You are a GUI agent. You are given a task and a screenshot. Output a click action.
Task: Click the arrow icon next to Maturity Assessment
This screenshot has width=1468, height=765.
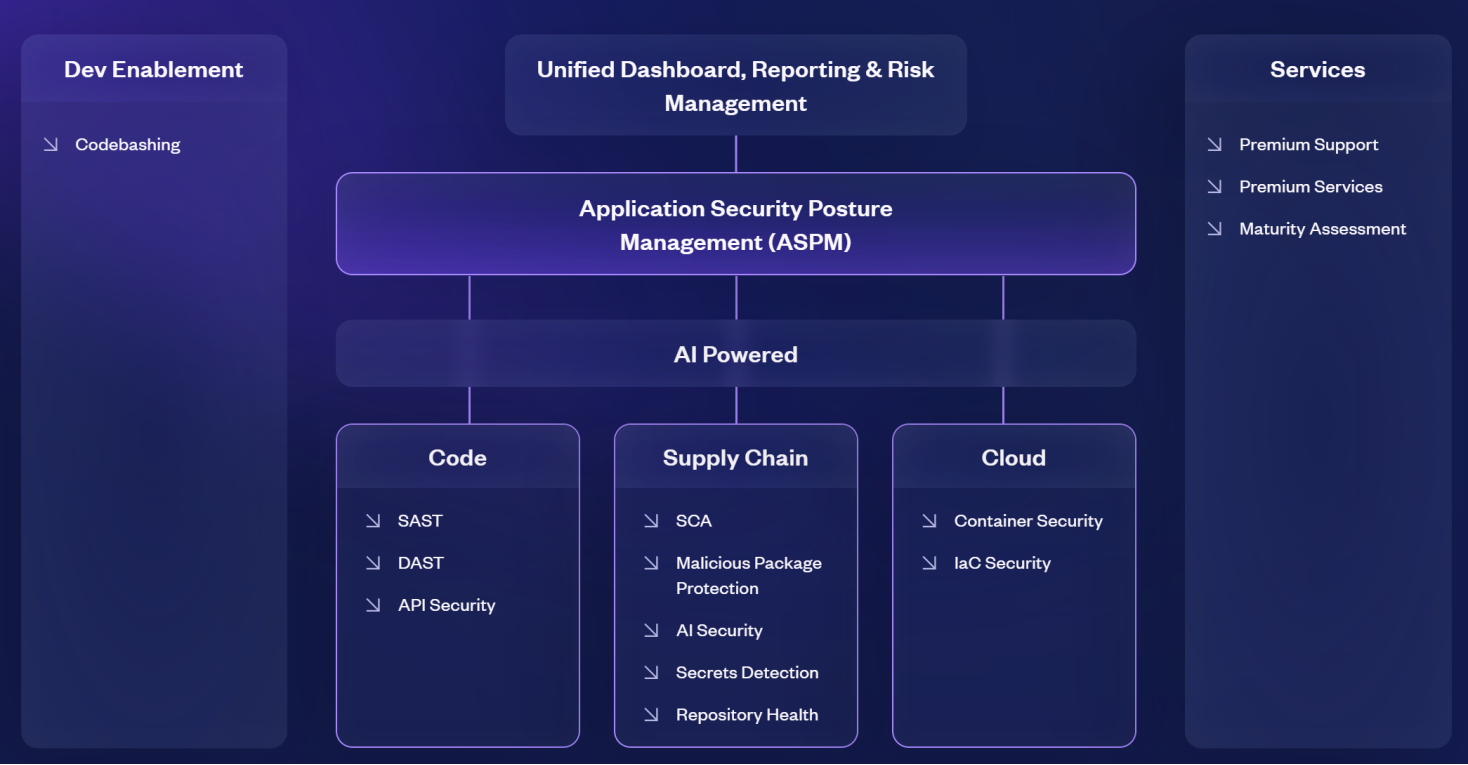point(1214,229)
